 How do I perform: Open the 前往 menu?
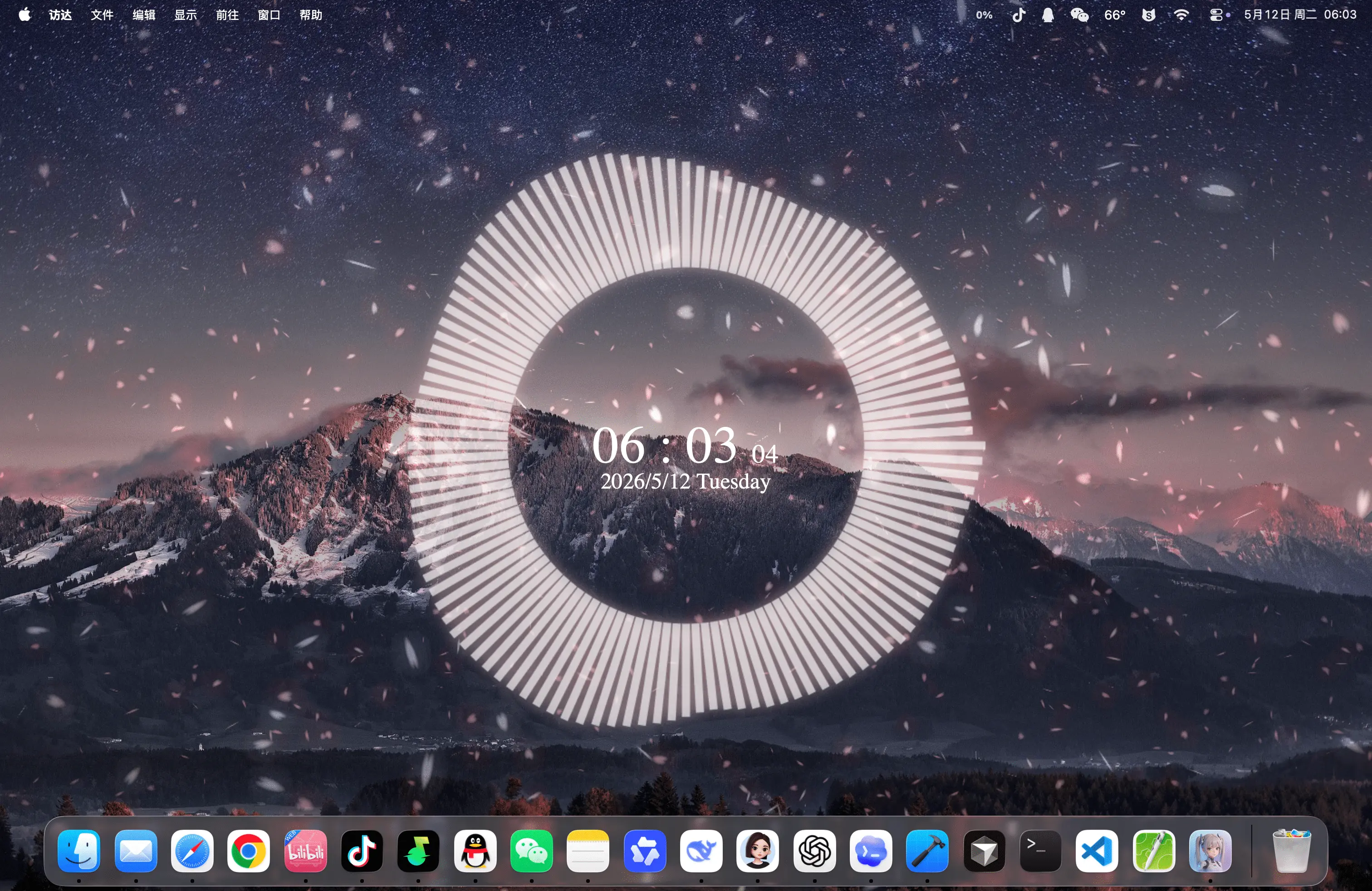tap(227, 15)
